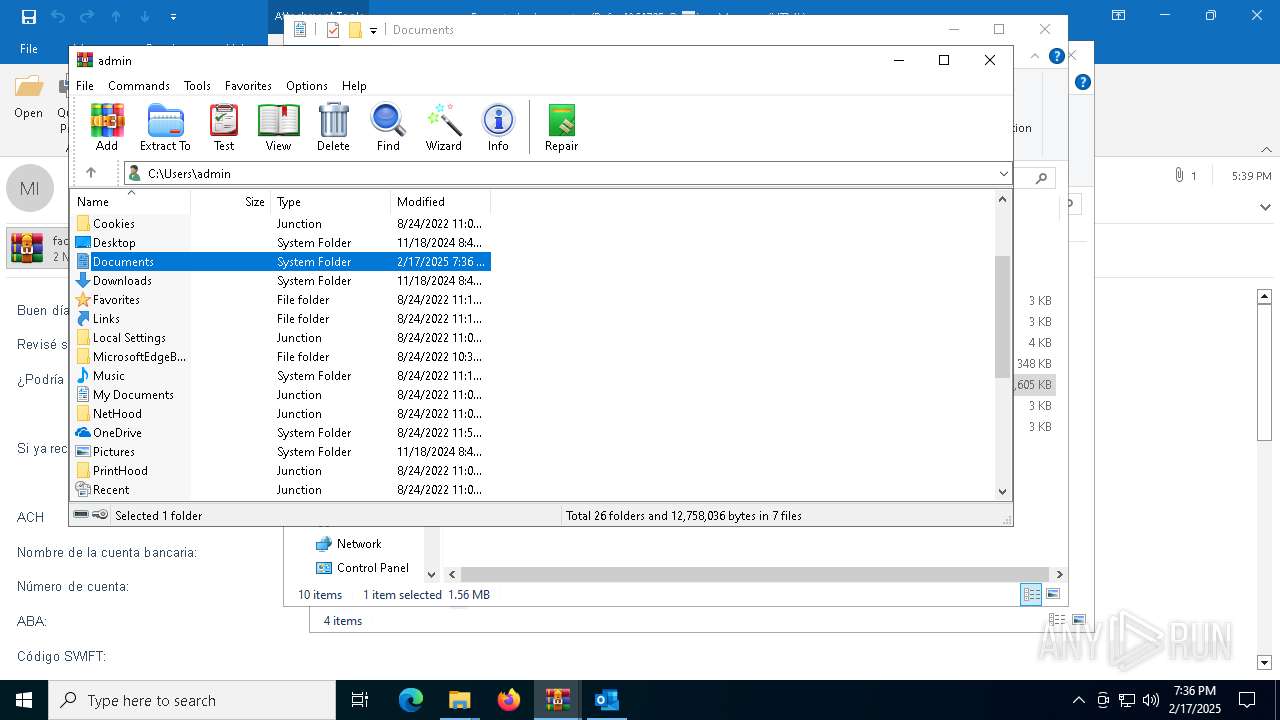The width and height of the screenshot is (1280, 720).
Task: Select the Favorites folder row
Action: [281, 300]
